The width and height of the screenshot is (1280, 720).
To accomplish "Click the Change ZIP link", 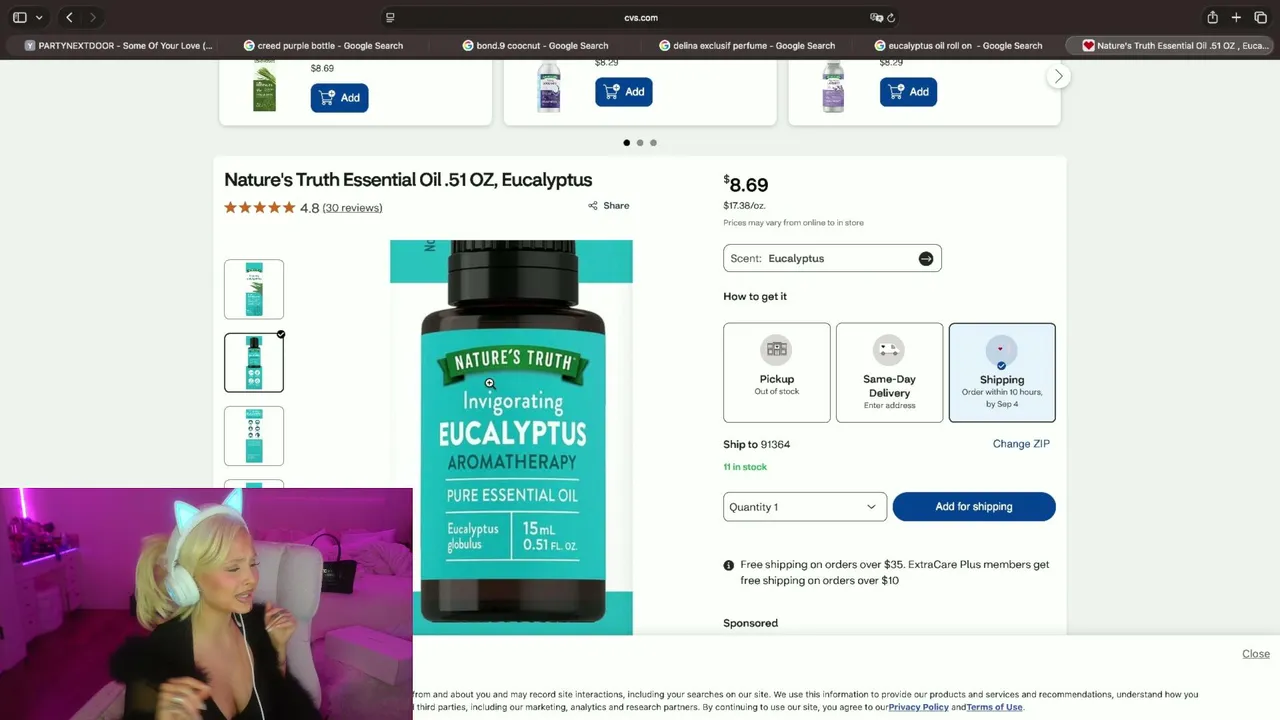I will 1021,444.
